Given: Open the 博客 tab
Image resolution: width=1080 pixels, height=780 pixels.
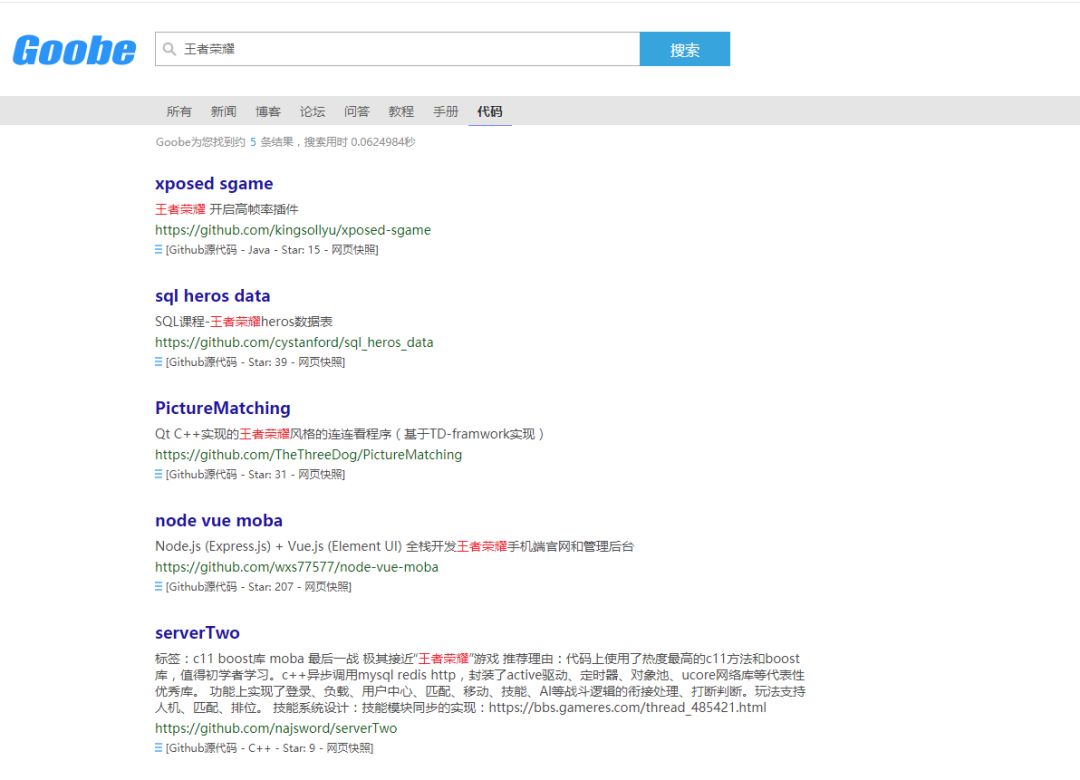Looking at the screenshot, I should tap(268, 112).
